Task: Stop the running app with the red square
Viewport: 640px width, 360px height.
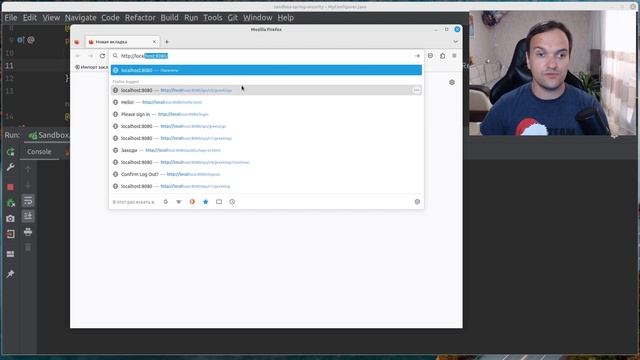Action: (11, 187)
